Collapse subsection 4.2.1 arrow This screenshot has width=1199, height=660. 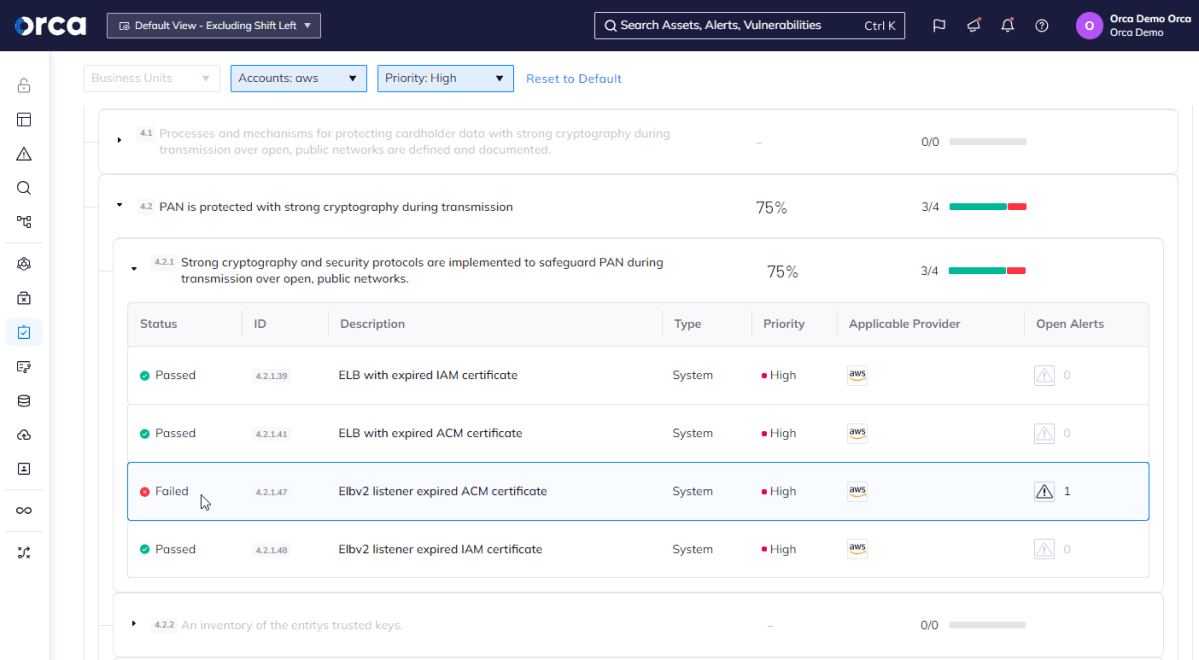134,269
